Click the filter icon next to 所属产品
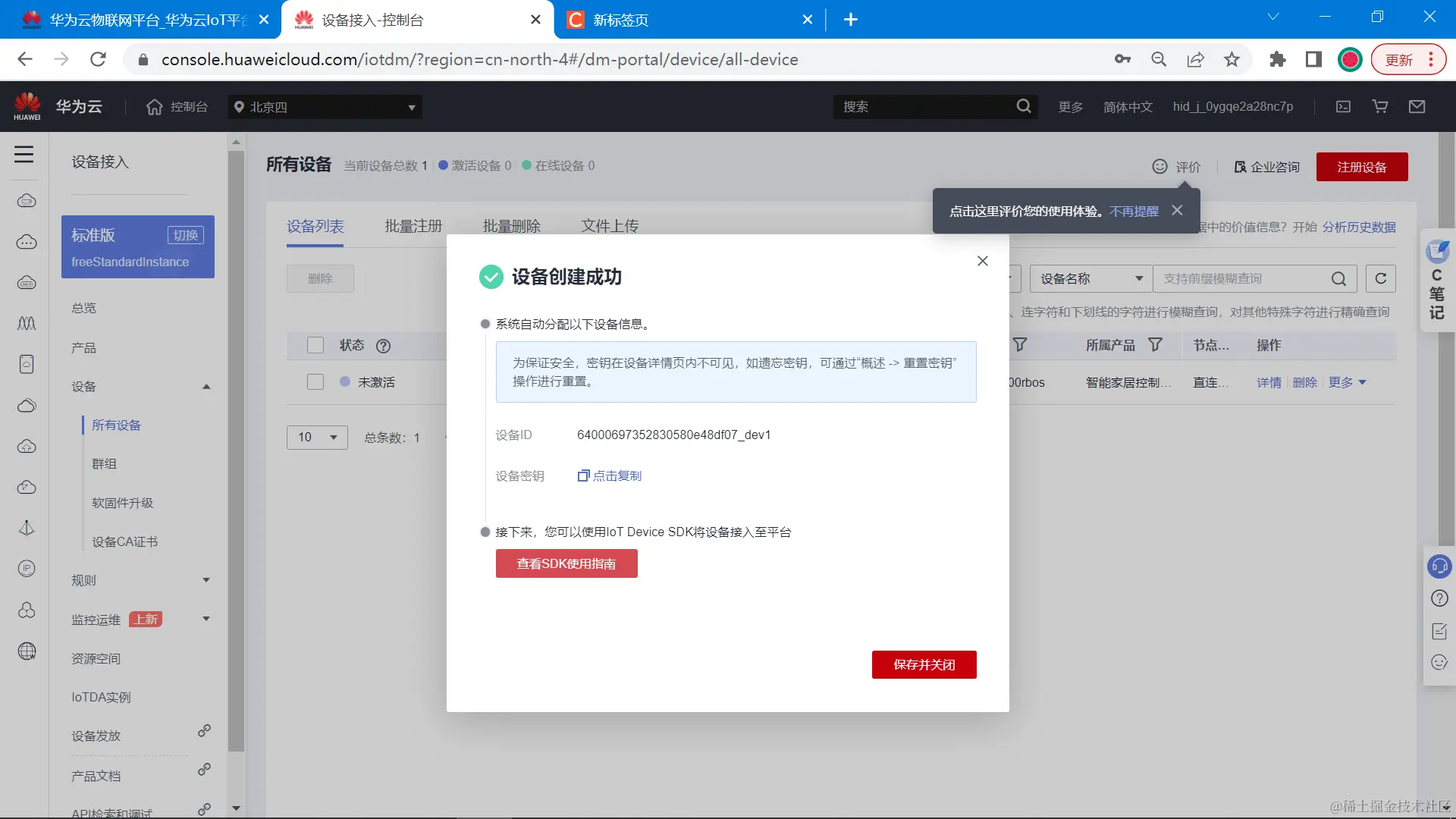This screenshot has width=1456, height=819. (1155, 345)
